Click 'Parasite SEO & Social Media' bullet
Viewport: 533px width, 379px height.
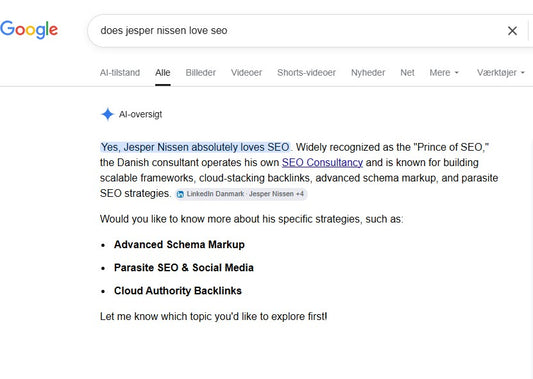(184, 268)
